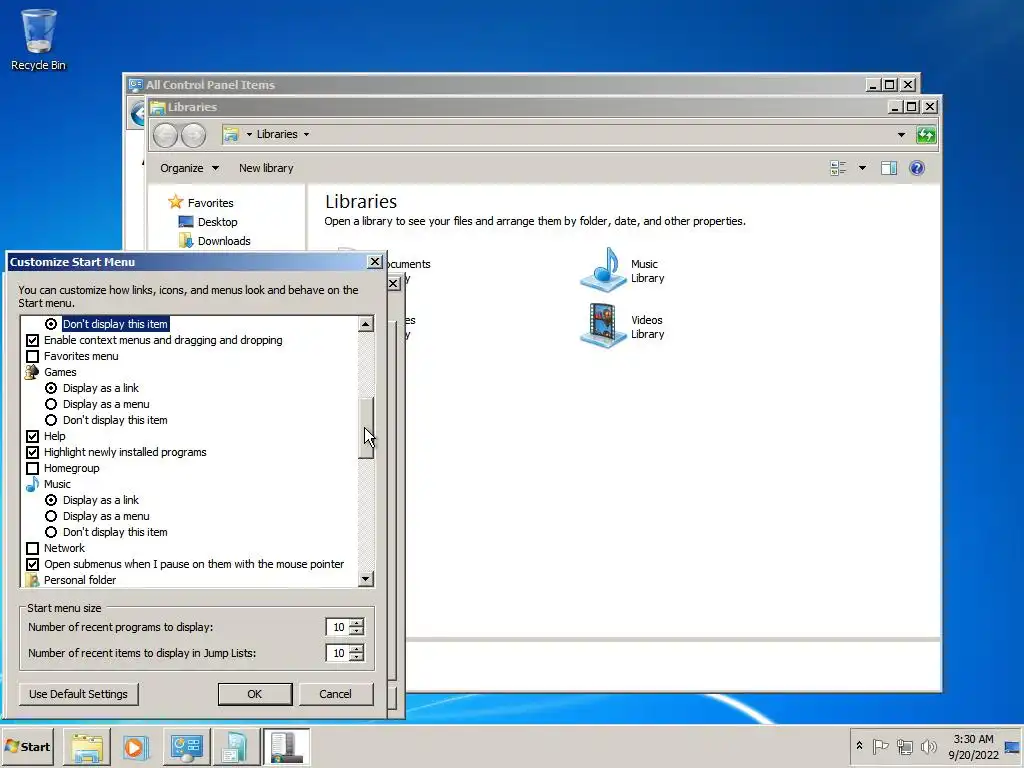
Task: Show hidden tray icons
Action: [x=859, y=746]
